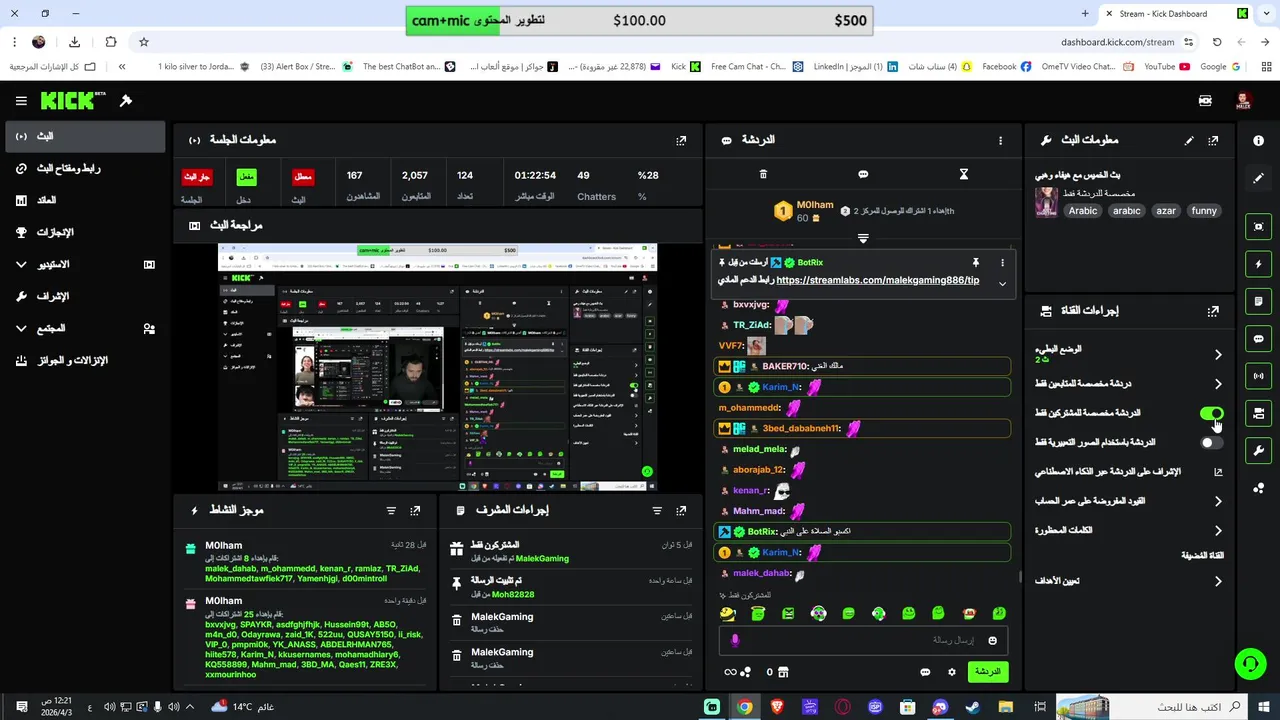Image resolution: width=1280 pixels, height=720 pixels.
Task: Open the set goals chevron
Action: click(x=1218, y=581)
